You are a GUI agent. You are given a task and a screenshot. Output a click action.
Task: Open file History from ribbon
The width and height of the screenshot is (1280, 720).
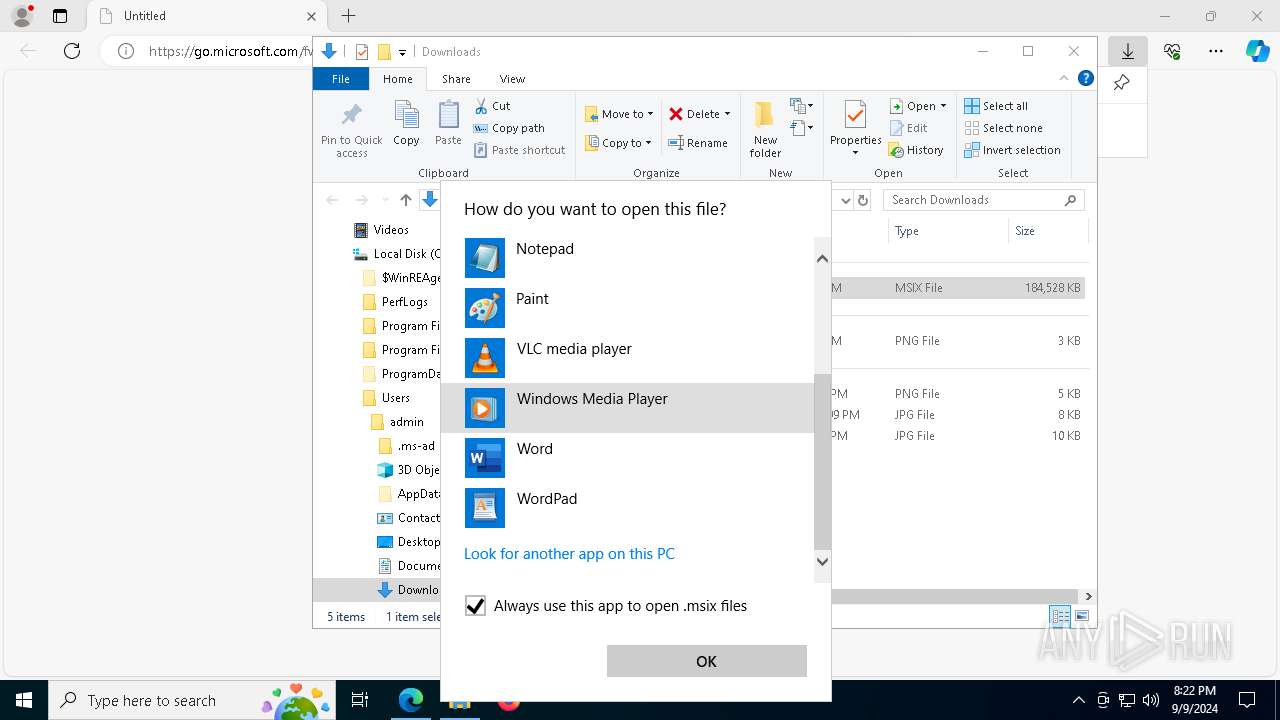[916, 150]
